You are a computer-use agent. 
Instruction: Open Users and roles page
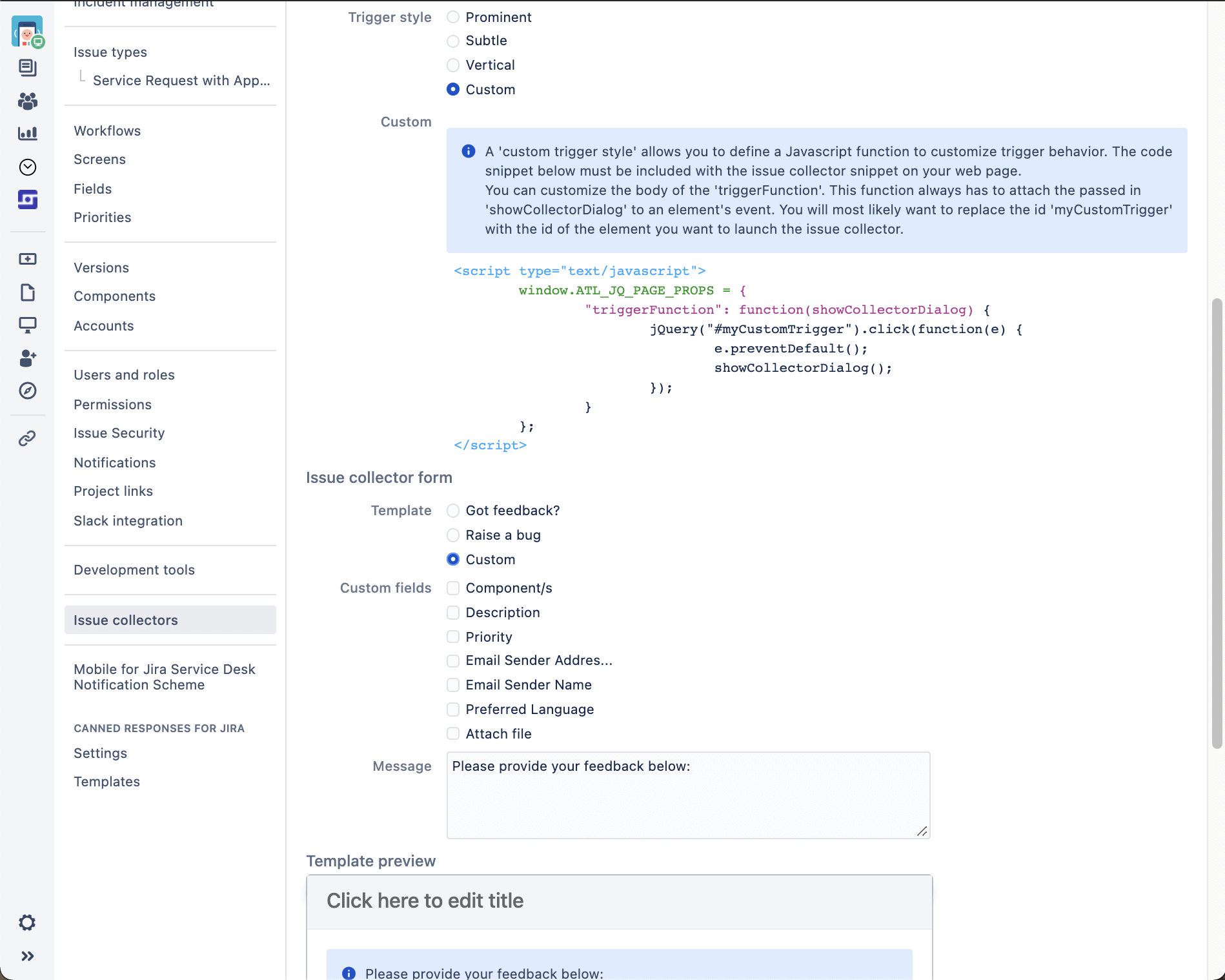pos(124,375)
